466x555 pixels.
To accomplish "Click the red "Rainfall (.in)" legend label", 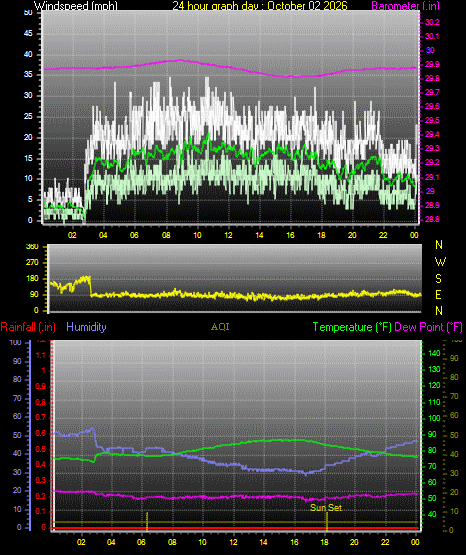I will click(x=28, y=327).
